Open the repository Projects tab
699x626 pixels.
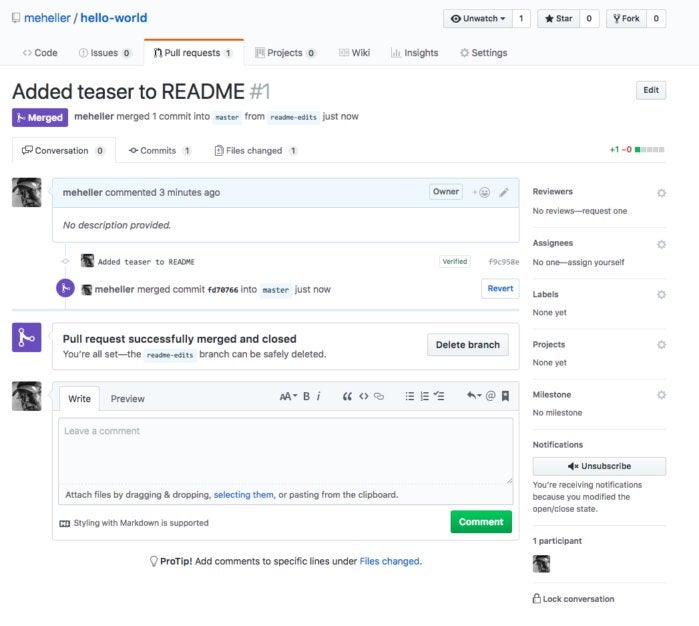click(x=285, y=53)
